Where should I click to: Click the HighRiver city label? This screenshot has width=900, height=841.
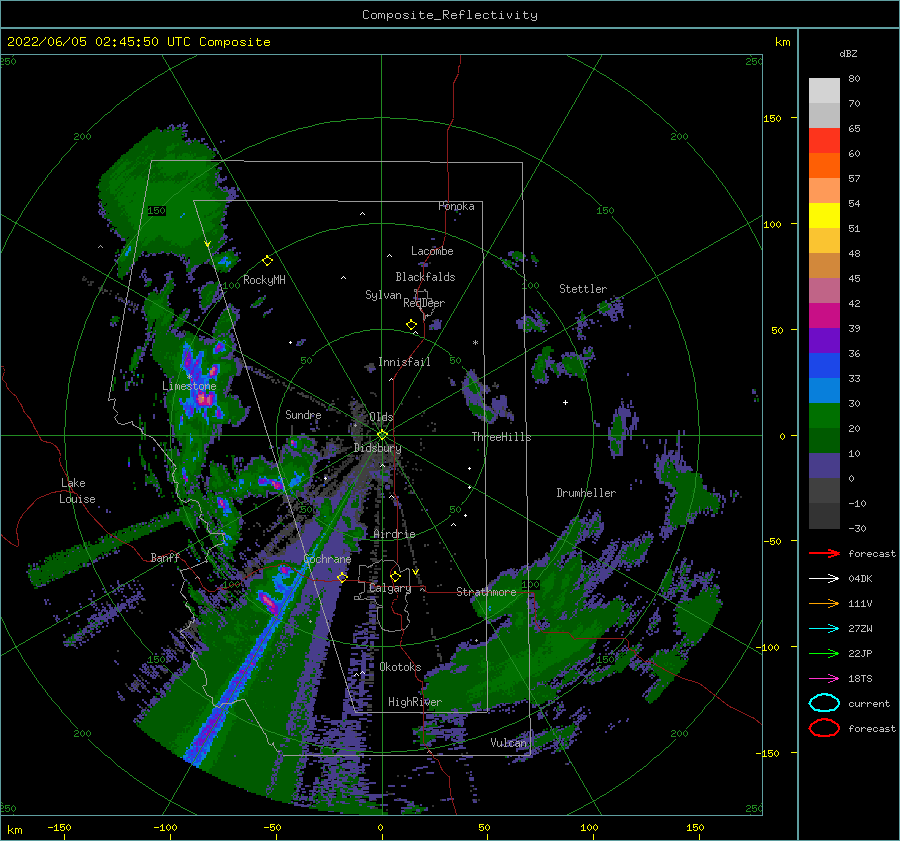(415, 702)
